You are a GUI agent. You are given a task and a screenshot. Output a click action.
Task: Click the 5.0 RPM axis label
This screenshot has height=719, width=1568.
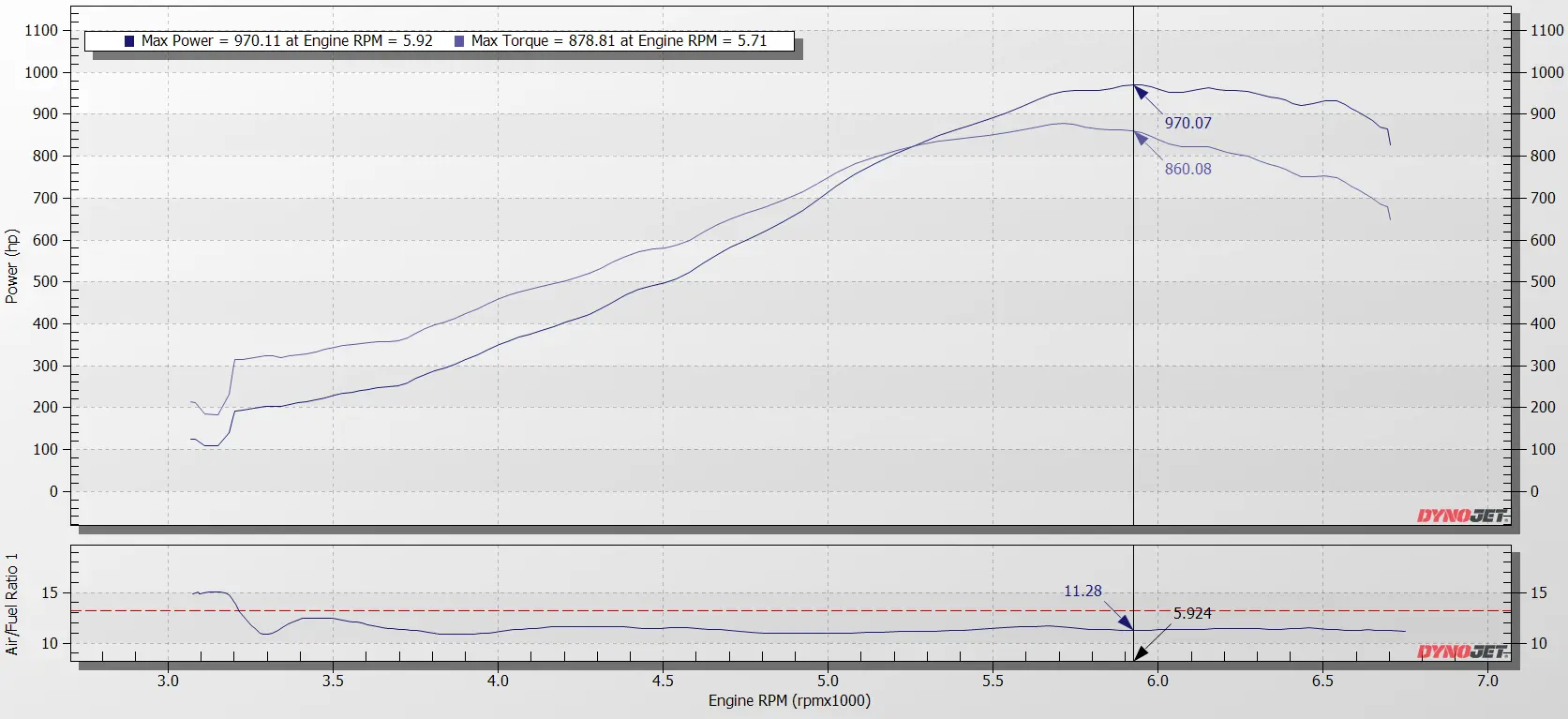[828, 681]
